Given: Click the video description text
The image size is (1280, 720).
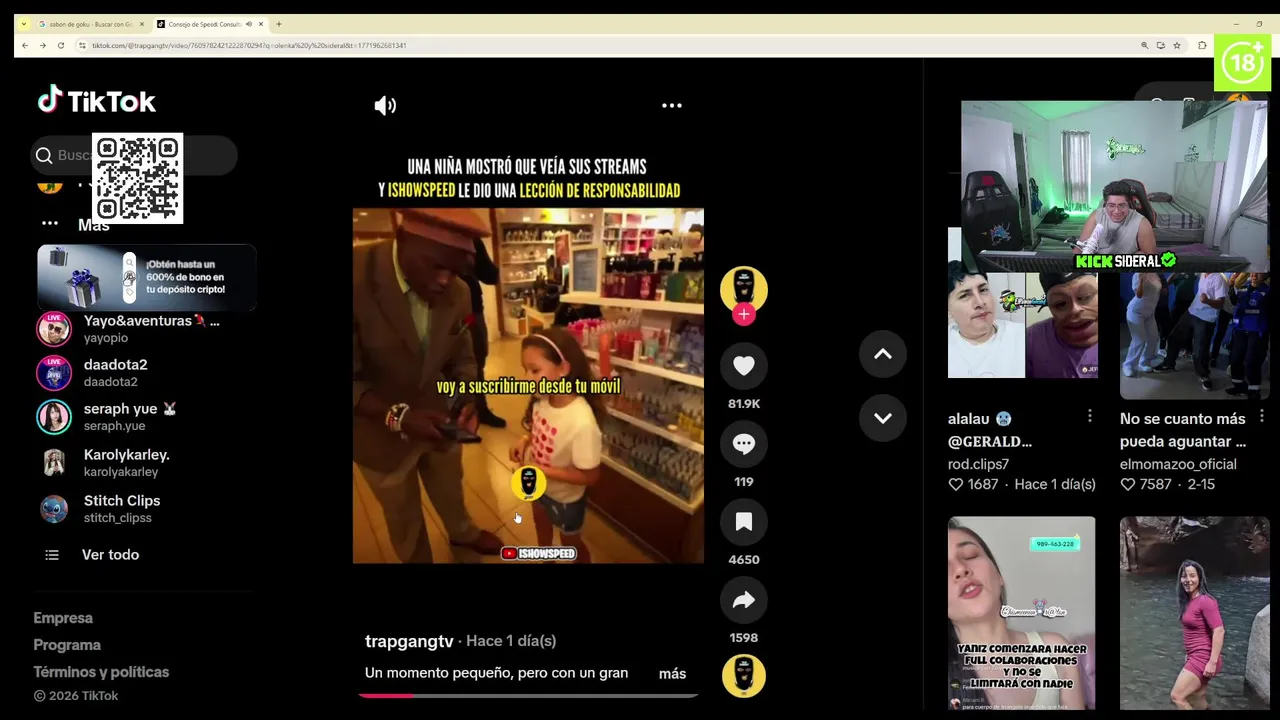Looking at the screenshot, I should (496, 673).
